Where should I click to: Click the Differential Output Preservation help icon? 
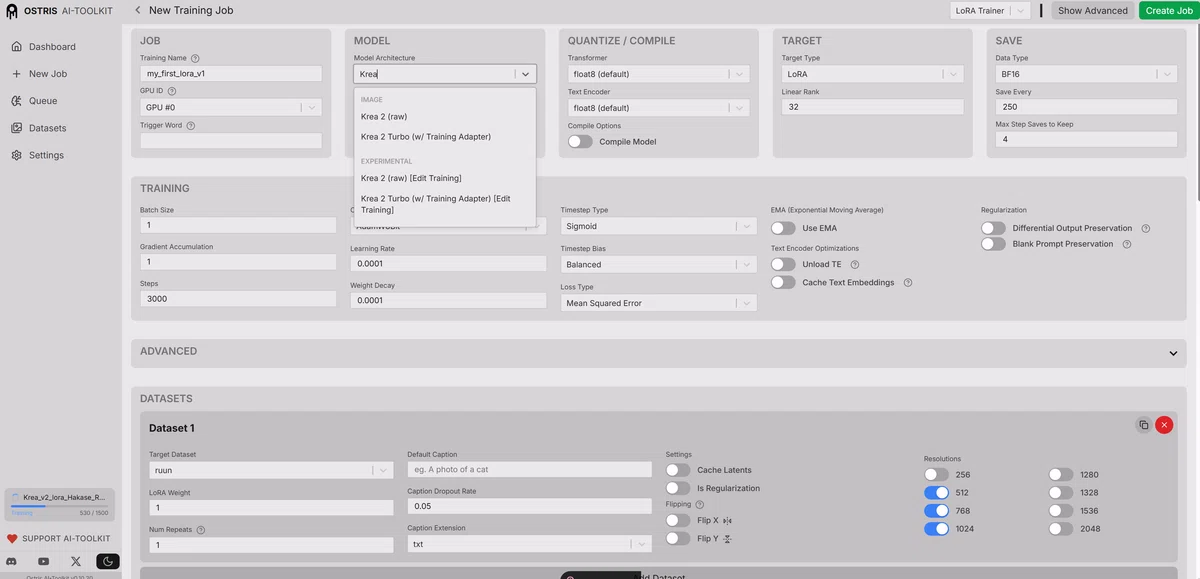point(1146,228)
